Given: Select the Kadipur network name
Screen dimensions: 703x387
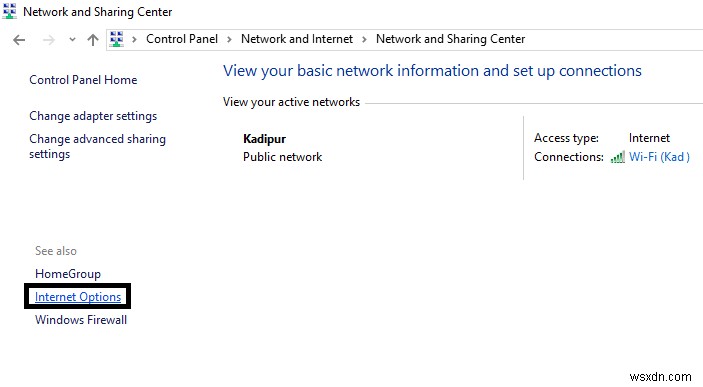Looking at the screenshot, I should point(265,139).
